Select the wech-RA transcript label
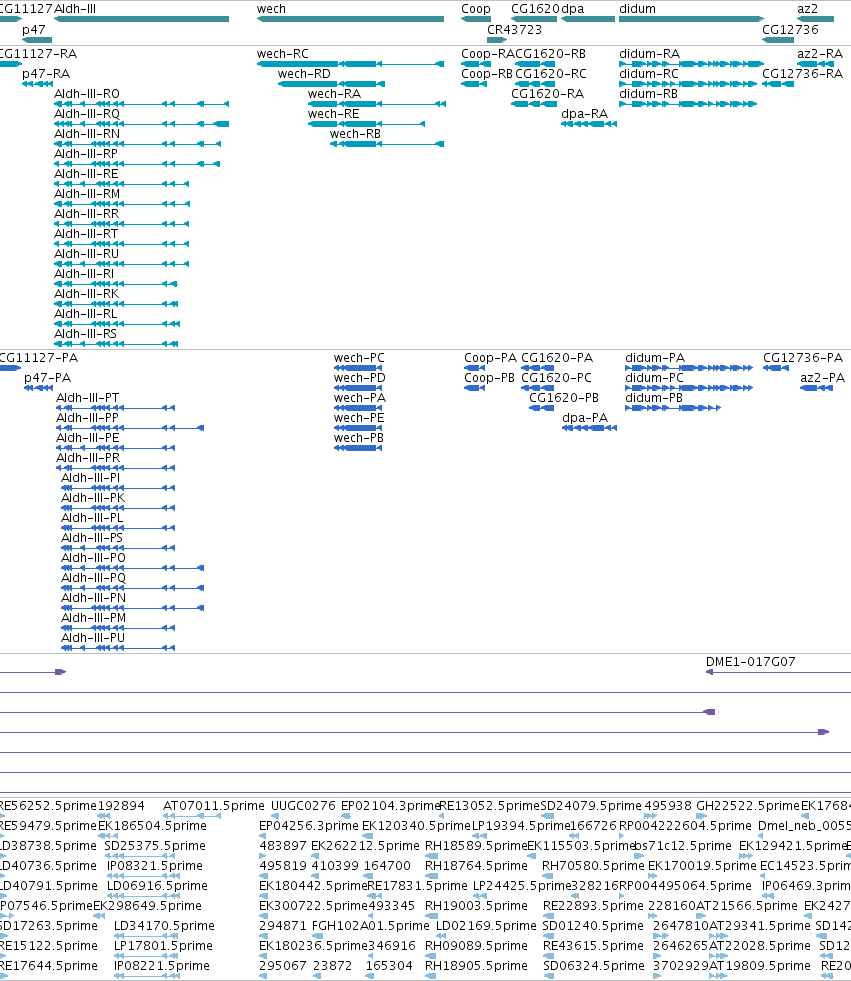851x981 pixels. pos(334,94)
